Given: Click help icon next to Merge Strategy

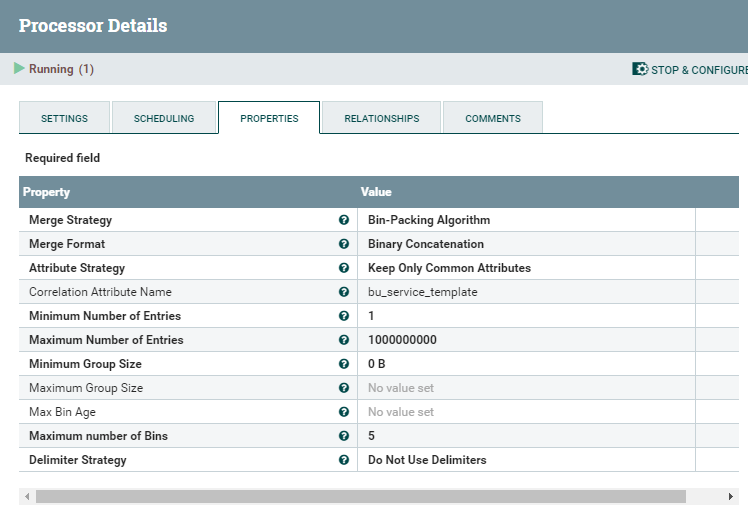Looking at the screenshot, I should (x=344, y=220).
